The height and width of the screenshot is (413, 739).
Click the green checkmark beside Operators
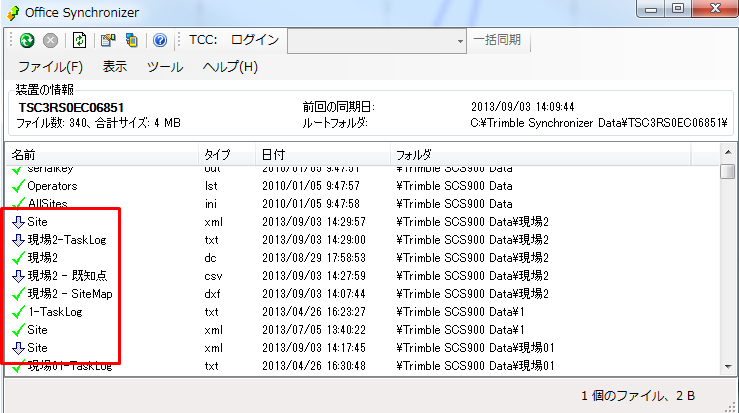18,186
